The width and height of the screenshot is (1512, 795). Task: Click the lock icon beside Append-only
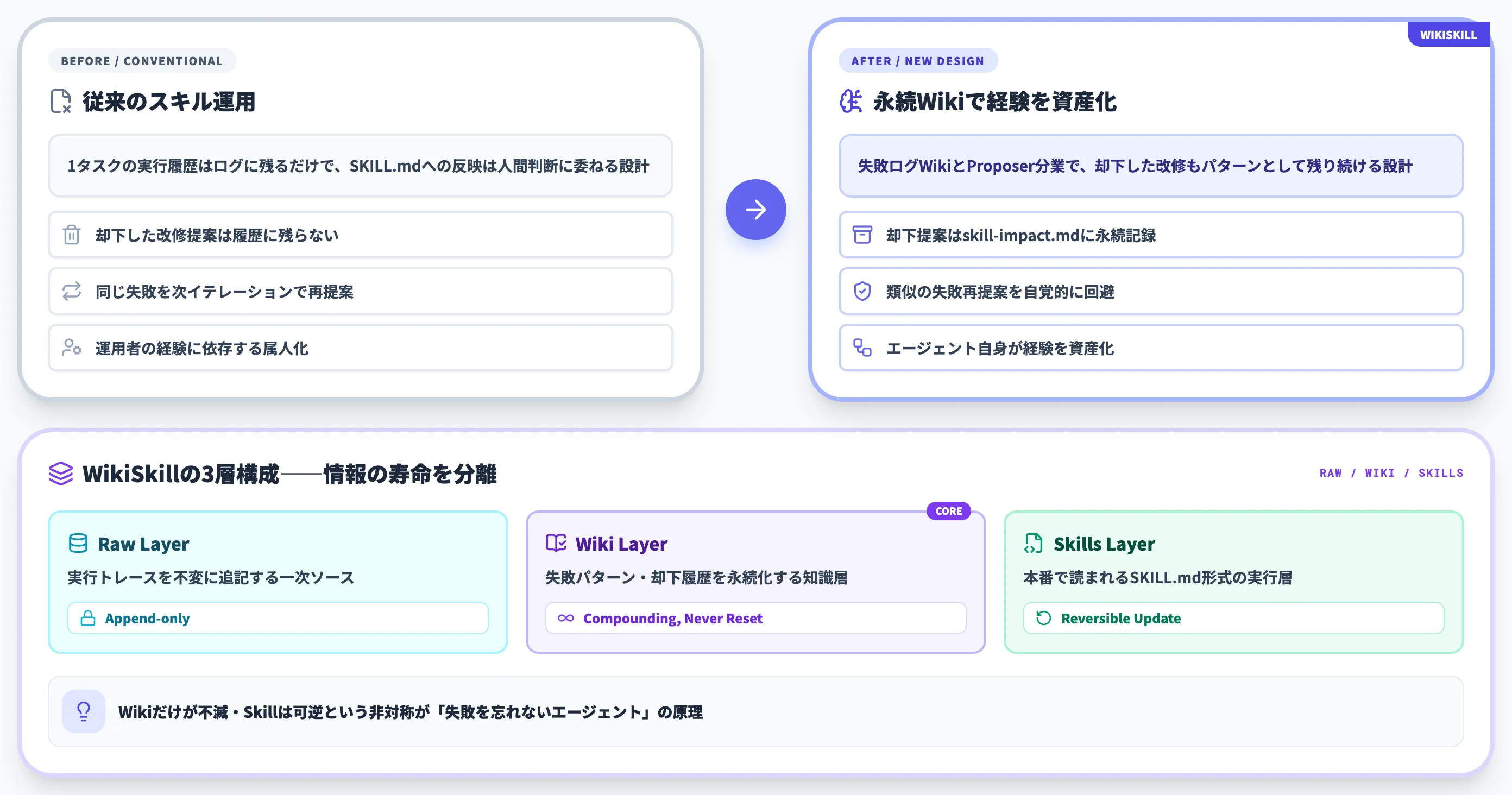pyautogui.click(x=88, y=618)
